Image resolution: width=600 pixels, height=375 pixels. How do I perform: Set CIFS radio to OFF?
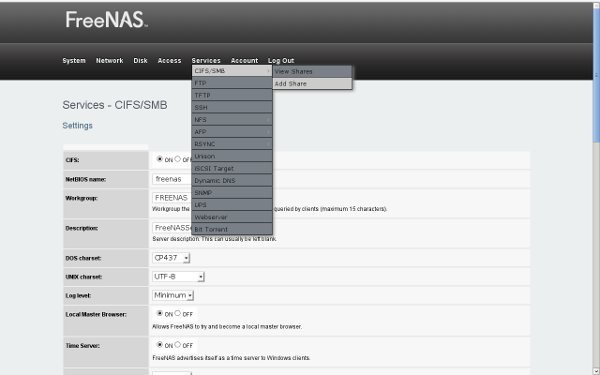pos(178,159)
